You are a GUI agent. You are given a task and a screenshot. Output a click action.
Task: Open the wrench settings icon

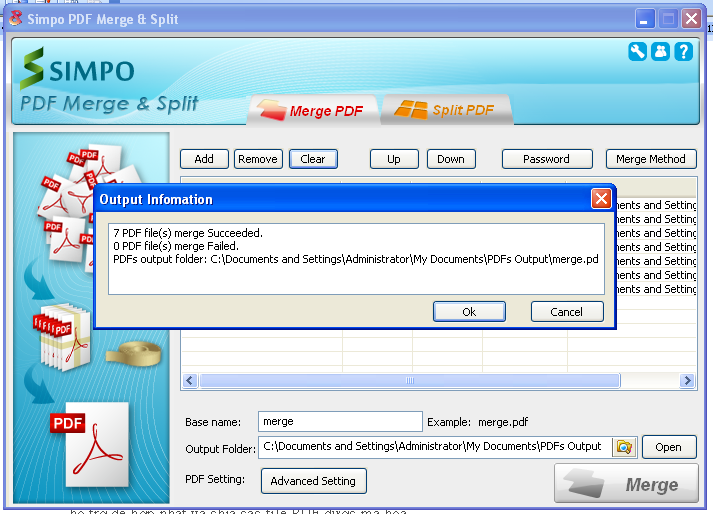[x=638, y=51]
